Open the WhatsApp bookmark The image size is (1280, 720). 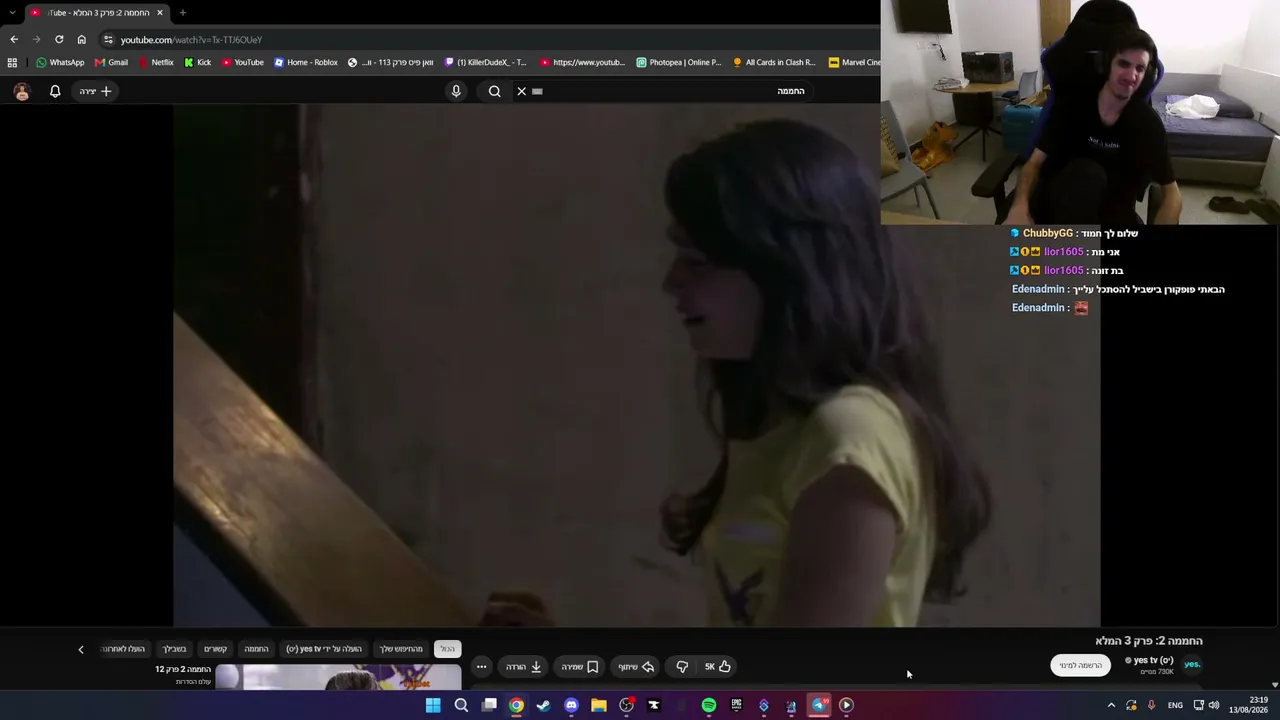tap(60, 62)
